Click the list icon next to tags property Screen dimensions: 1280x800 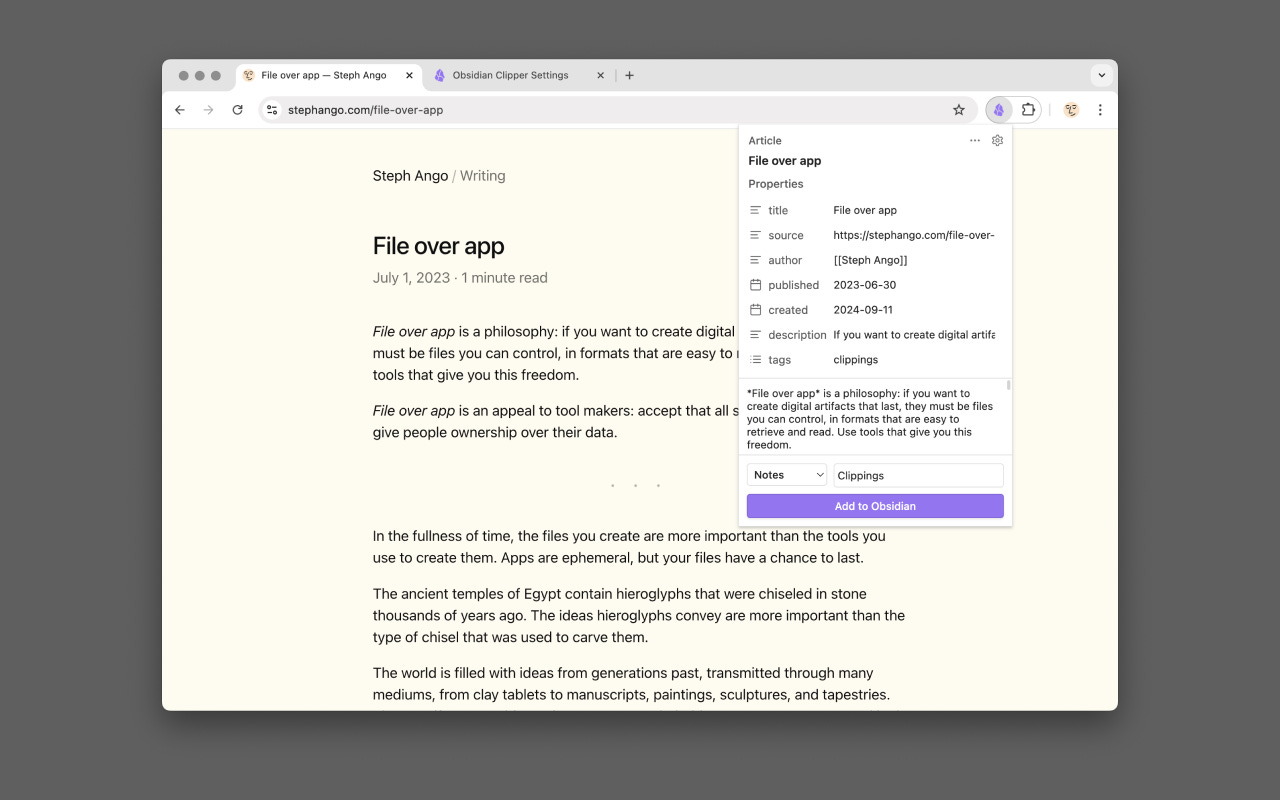pos(755,359)
